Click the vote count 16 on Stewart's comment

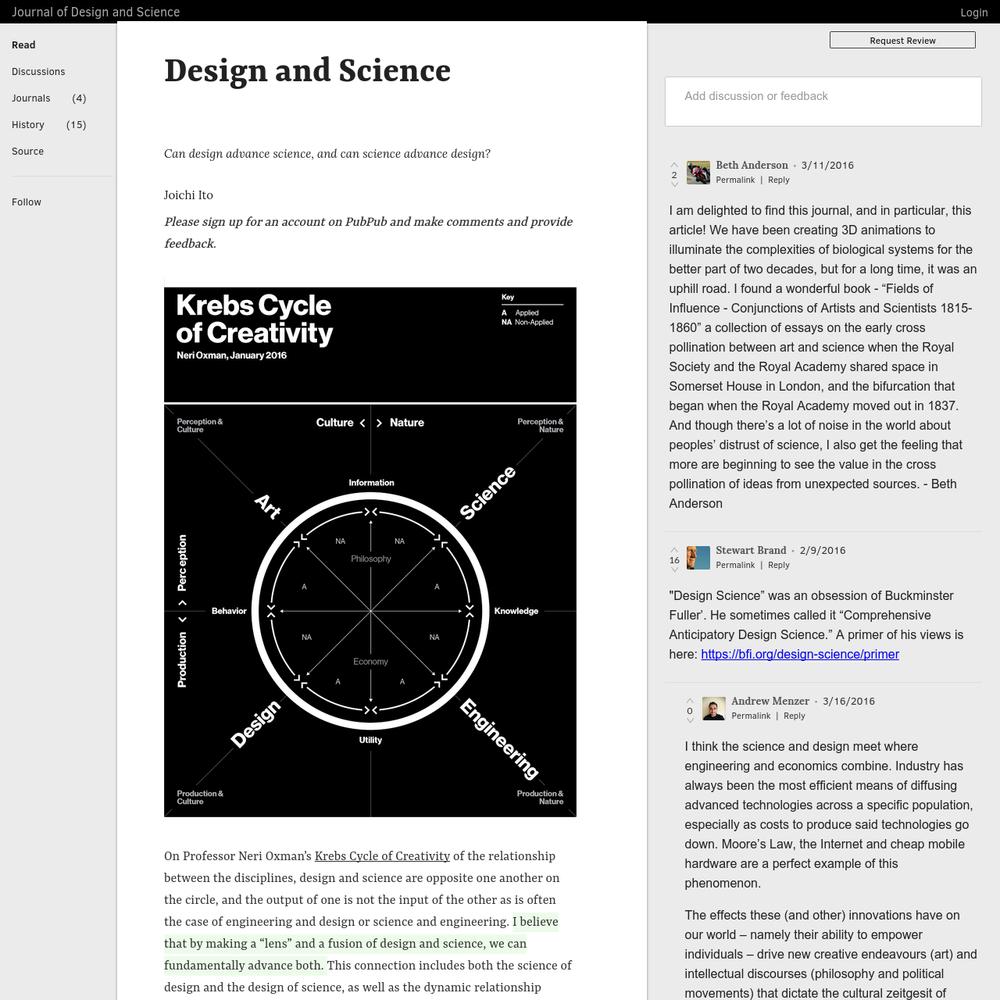pyautogui.click(x=674, y=560)
